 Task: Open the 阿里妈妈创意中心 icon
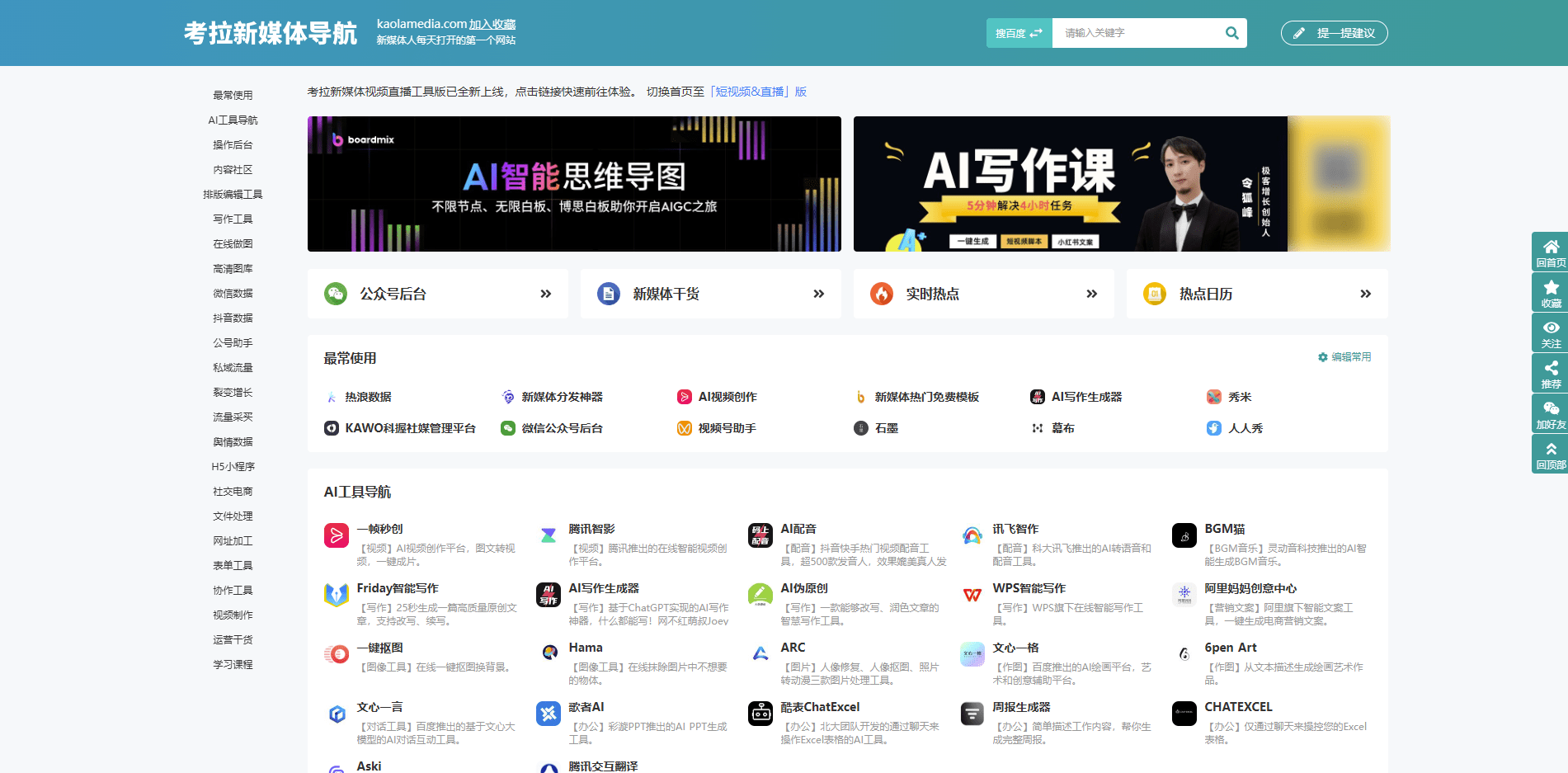1184,595
